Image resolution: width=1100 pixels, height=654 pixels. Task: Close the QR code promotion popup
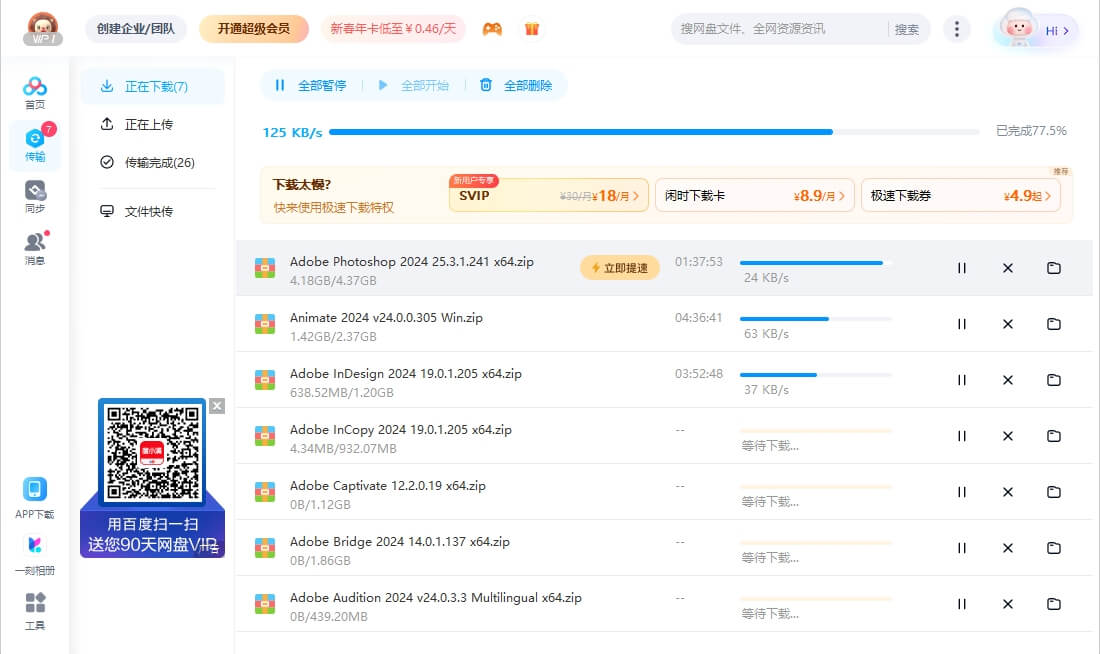pyautogui.click(x=217, y=406)
